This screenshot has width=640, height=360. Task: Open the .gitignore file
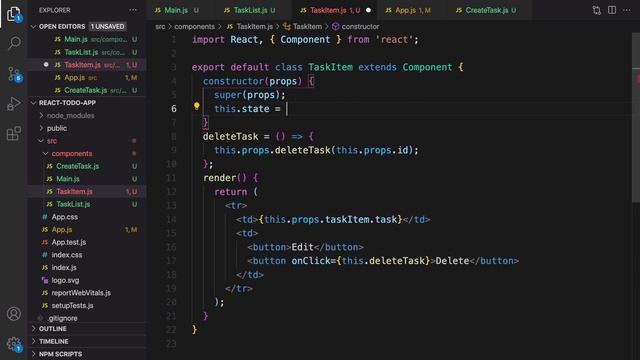(x=87, y=318)
